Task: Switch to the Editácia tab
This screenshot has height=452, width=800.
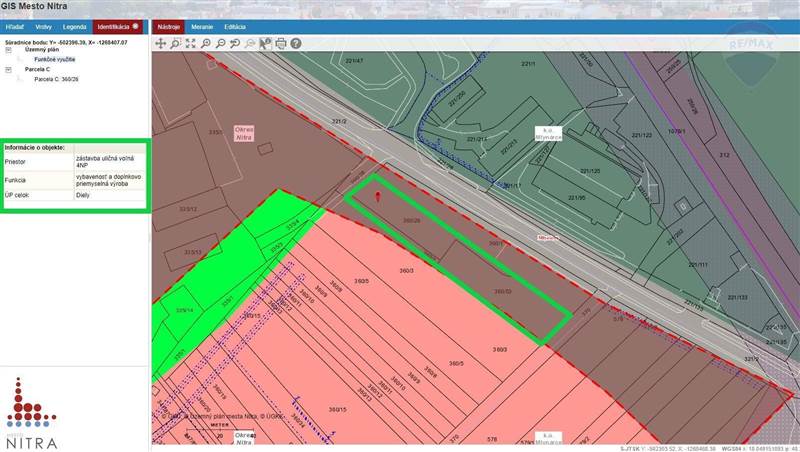Action: [235, 27]
